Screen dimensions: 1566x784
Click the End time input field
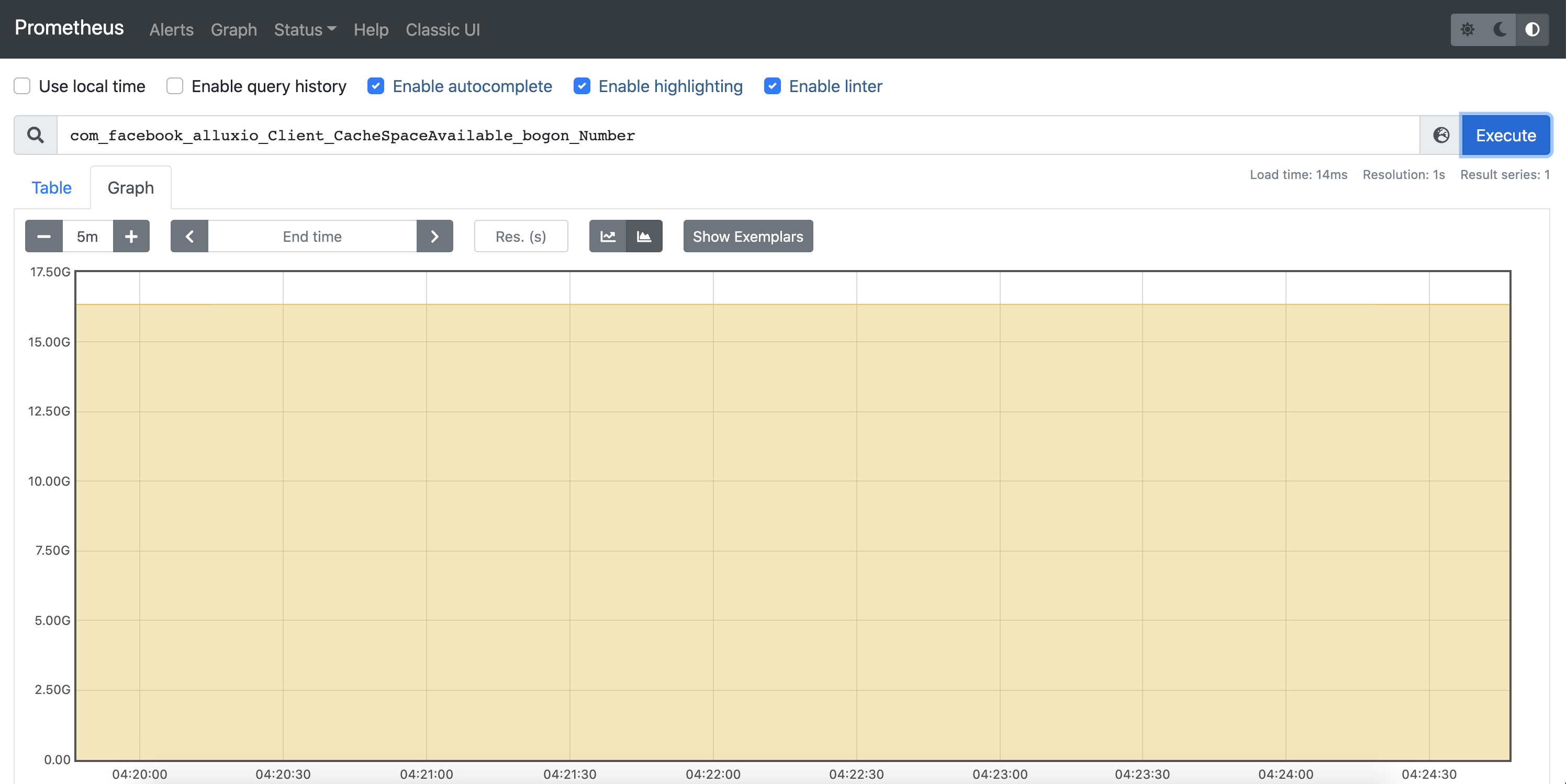pyautogui.click(x=312, y=237)
